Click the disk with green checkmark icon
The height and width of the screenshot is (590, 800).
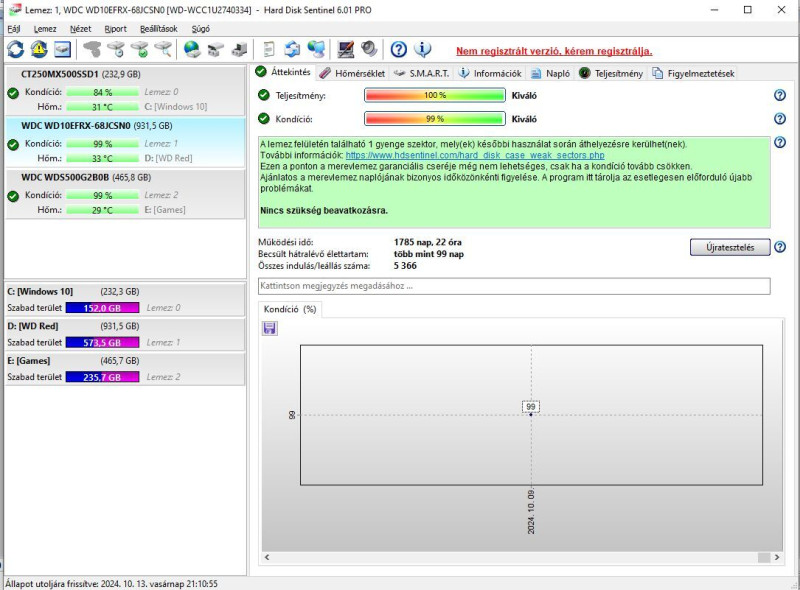coord(139,50)
